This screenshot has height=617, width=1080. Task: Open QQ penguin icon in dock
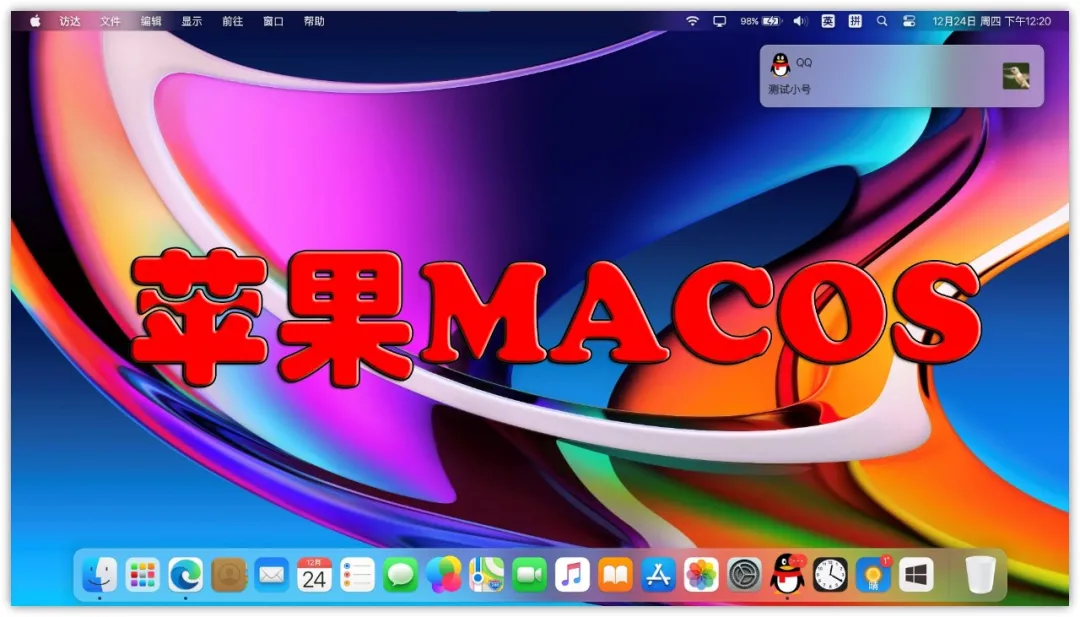pos(787,574)
